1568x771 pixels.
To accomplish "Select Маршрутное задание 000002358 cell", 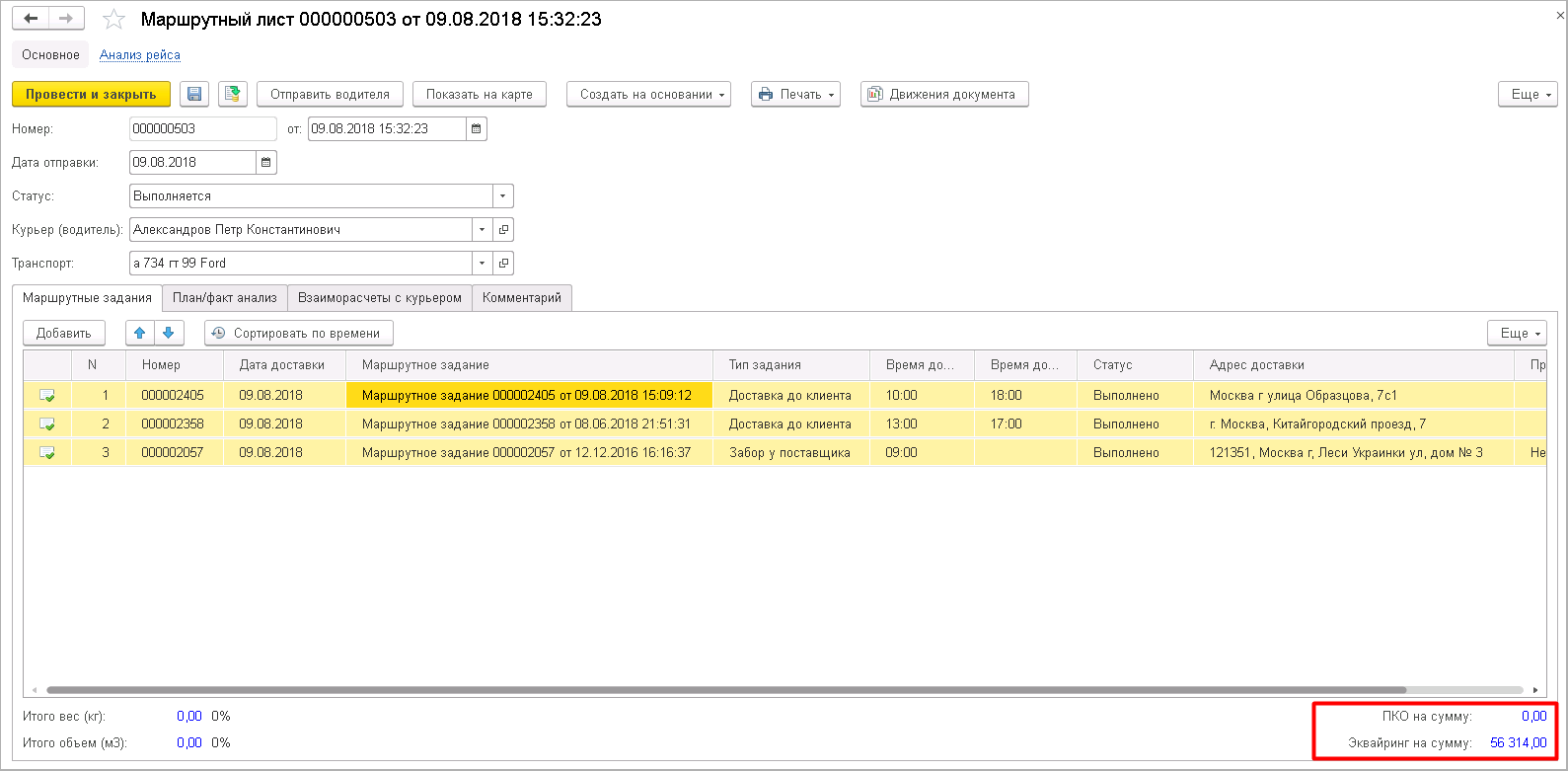I will (x=529, y=424).
